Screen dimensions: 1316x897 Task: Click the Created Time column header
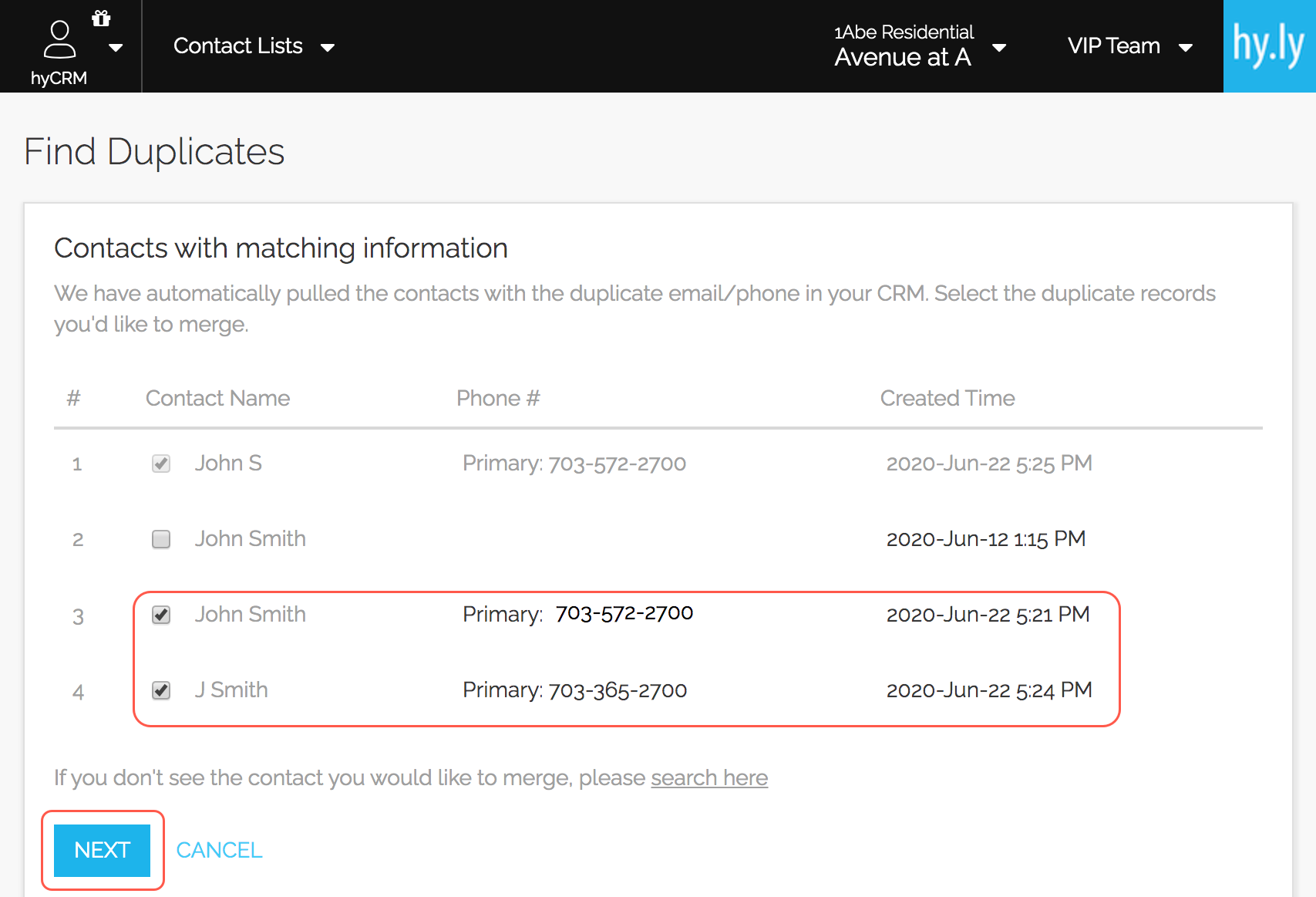(947, 398)
